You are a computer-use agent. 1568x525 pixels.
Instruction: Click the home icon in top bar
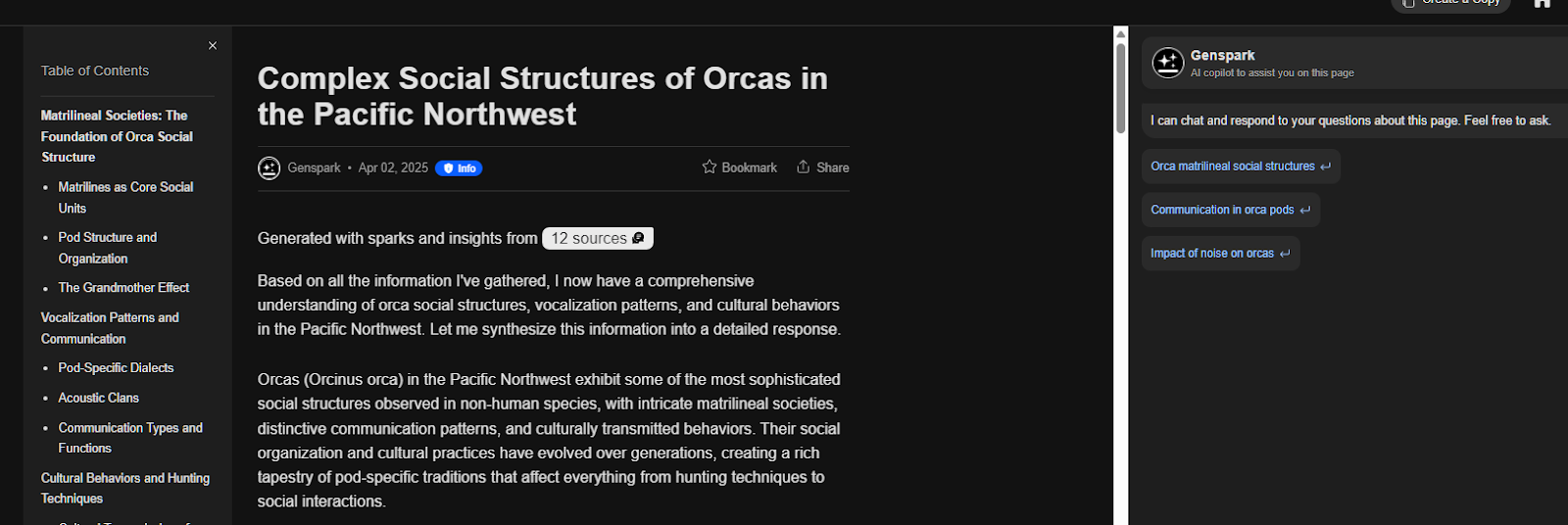point(1542,3)
